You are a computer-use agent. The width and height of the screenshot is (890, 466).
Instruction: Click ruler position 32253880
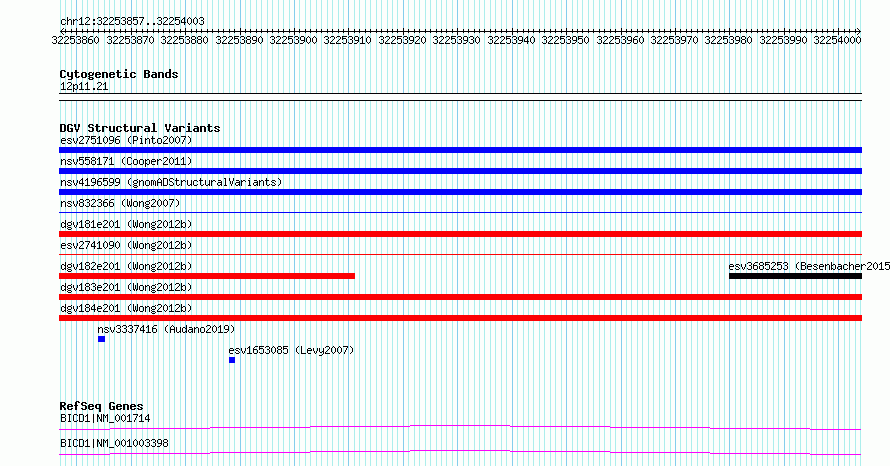click(x=184, y=40)
